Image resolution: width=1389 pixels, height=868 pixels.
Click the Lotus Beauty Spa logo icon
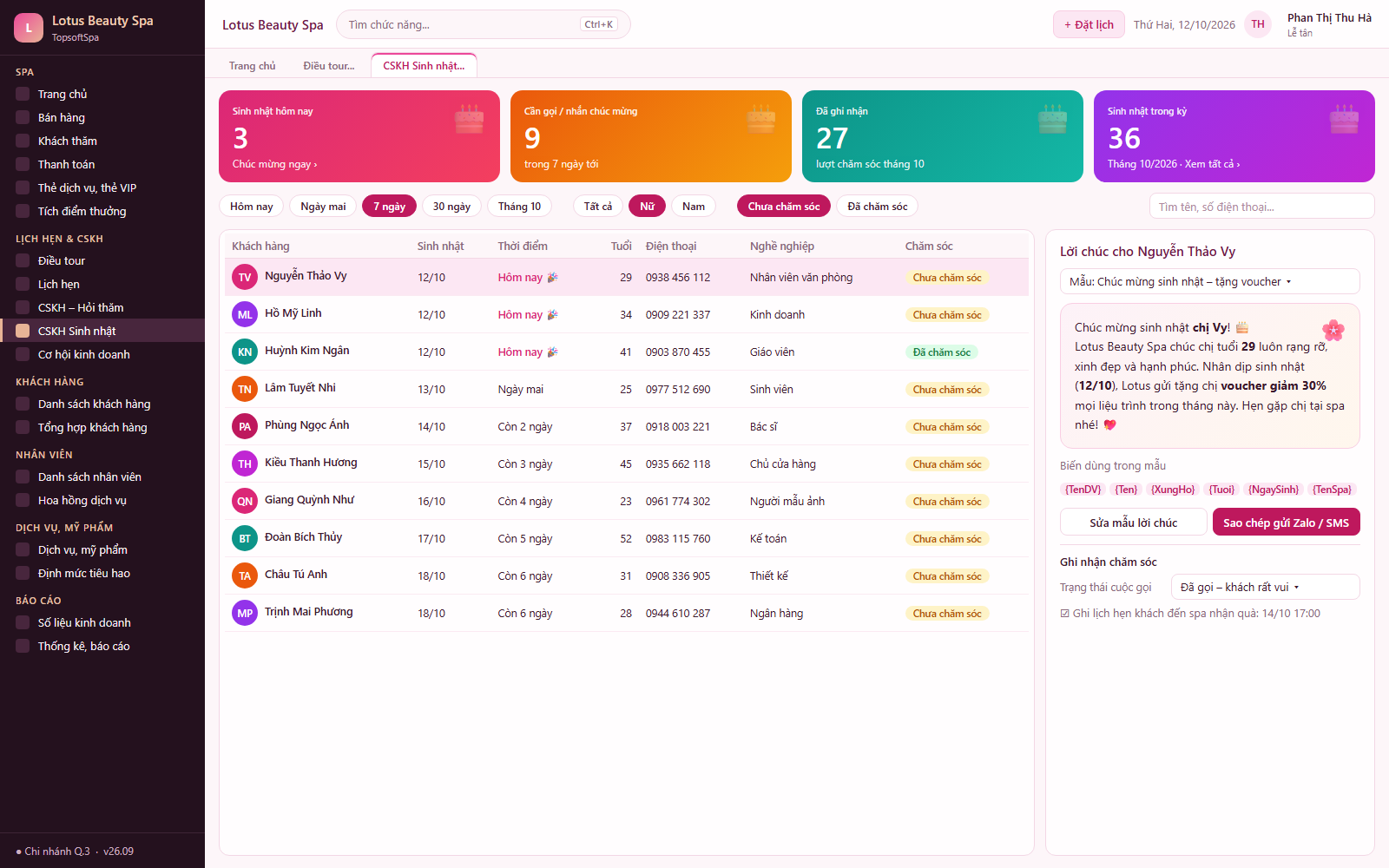click(x=29, y=28)
